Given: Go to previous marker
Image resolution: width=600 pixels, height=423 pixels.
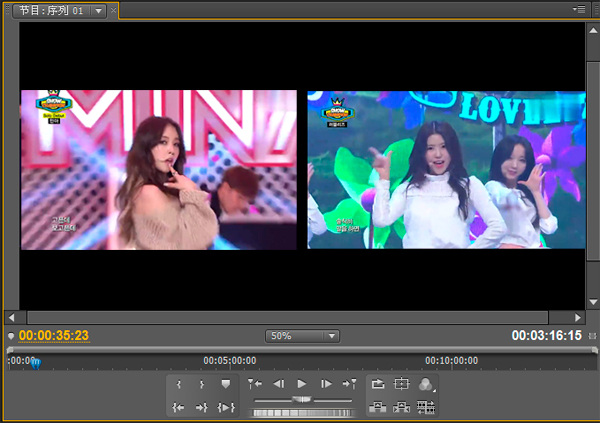Looking at the screenshot, I should 255,384.
